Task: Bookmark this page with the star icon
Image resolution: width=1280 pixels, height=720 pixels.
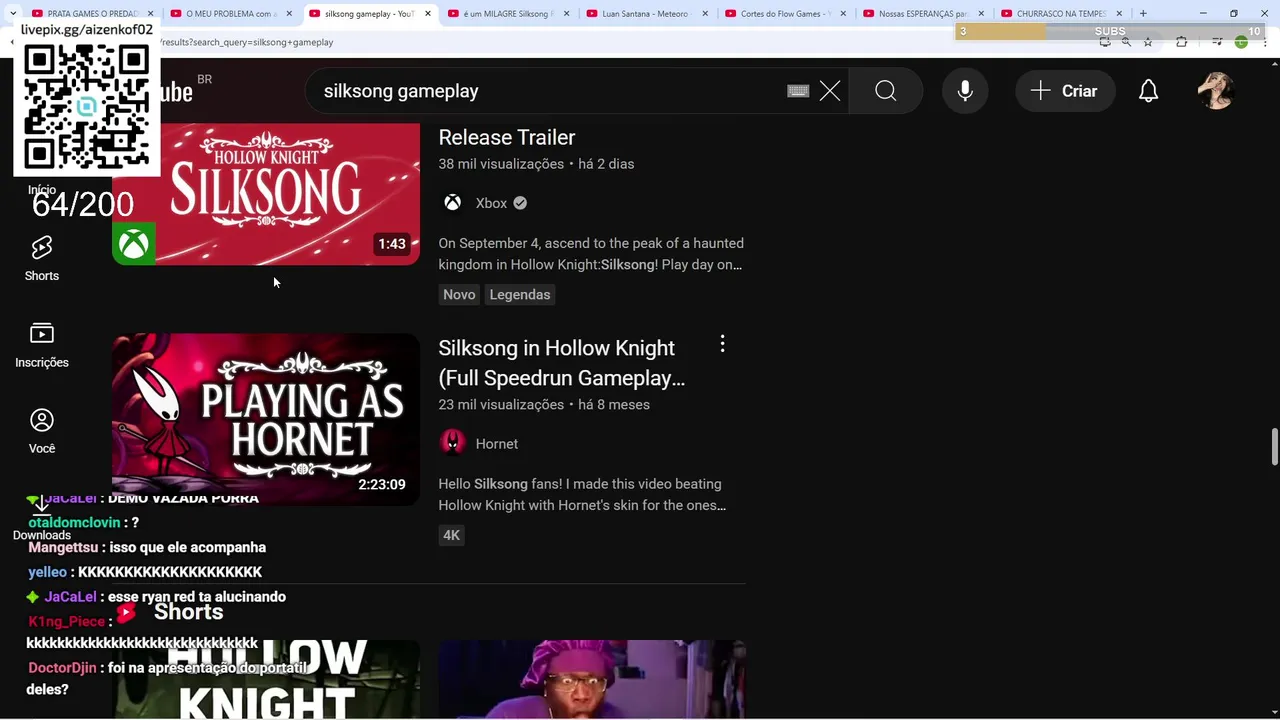Action: pyautogui.click(x=1148, y=42)
